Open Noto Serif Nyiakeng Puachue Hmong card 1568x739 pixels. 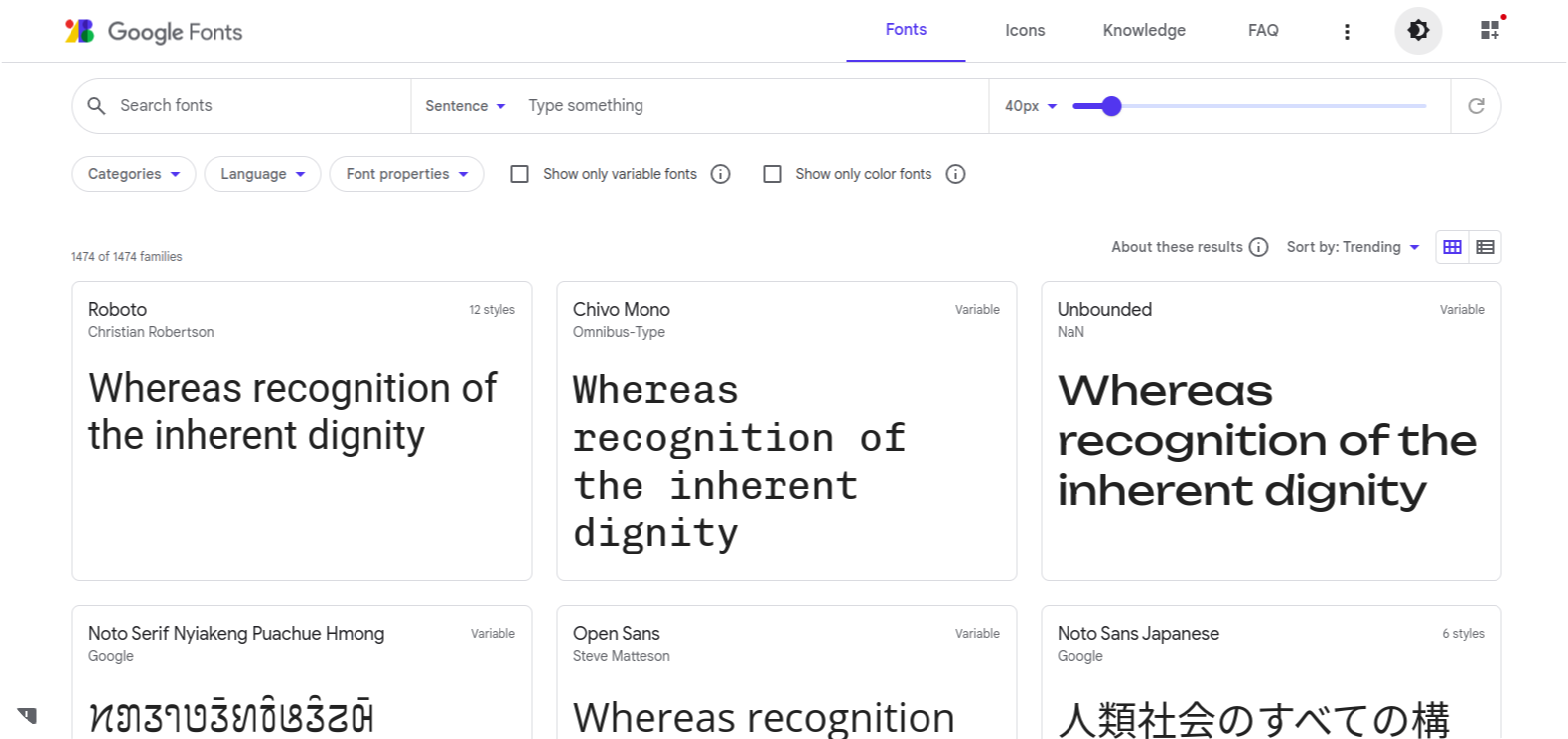point(302,672)
